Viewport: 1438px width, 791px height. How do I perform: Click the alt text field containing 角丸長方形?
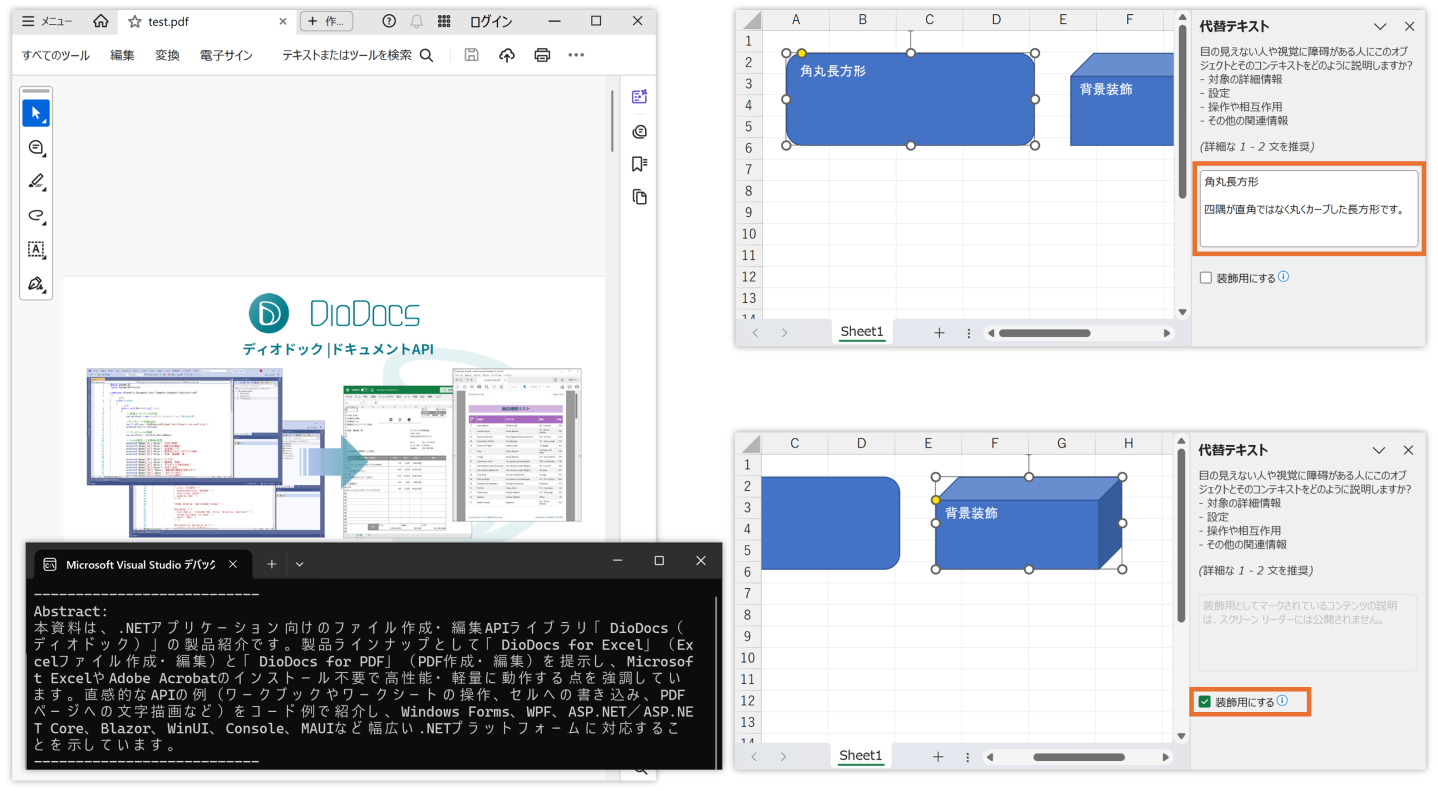click(x=1308, y=209)
